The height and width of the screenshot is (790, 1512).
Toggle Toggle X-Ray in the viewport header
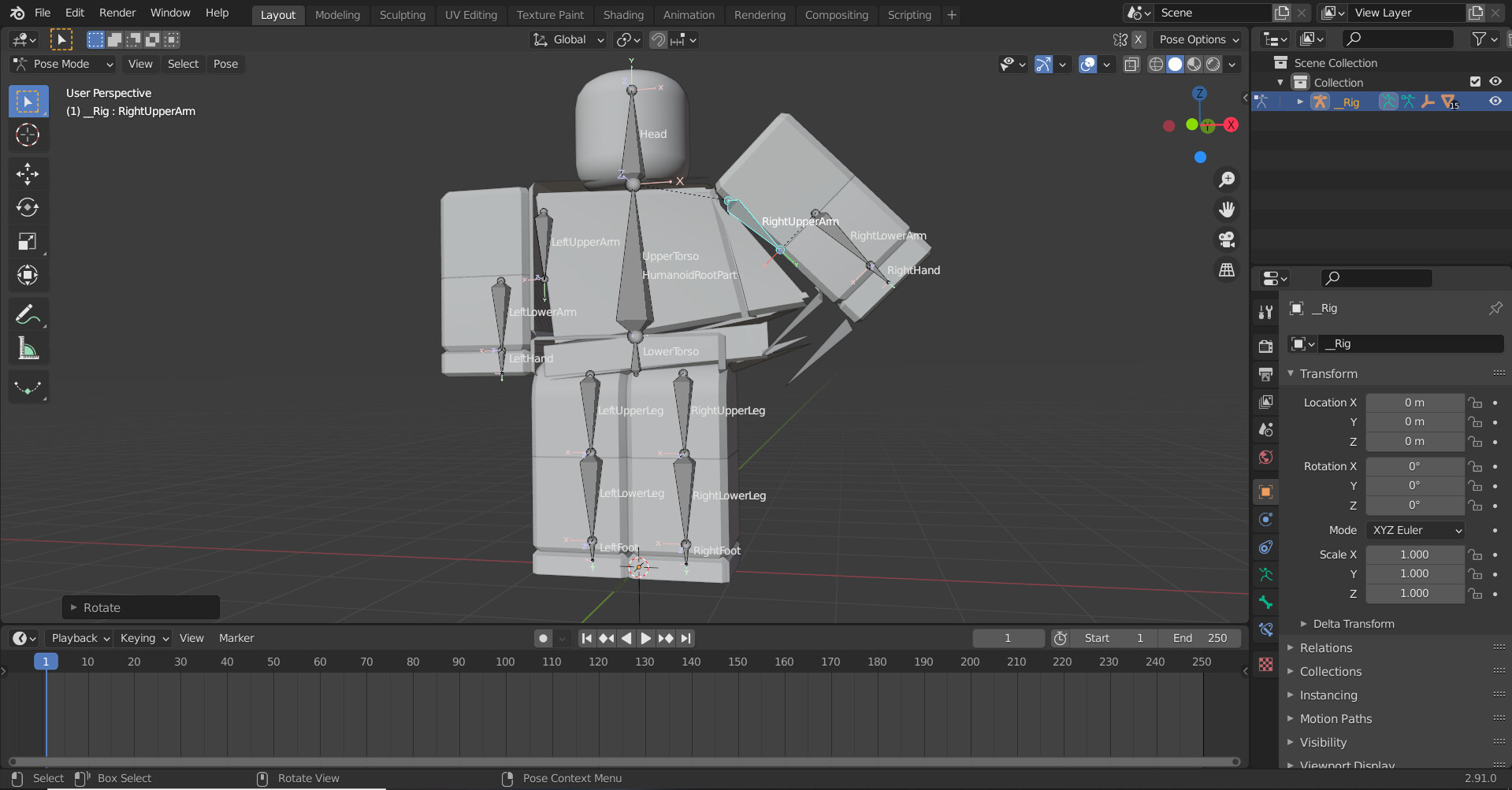click(1131, 65)
